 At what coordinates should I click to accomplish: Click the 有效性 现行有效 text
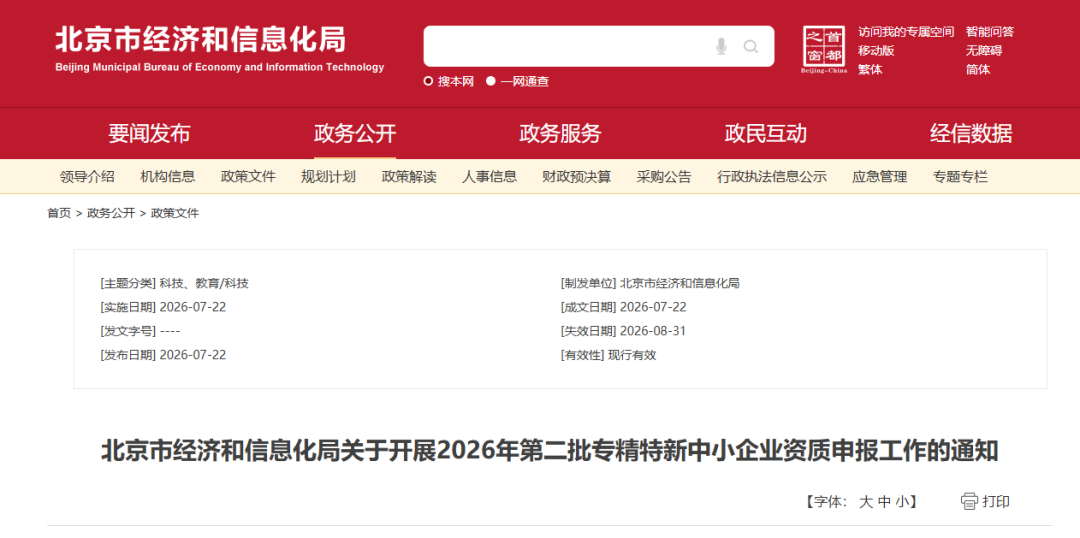tap(608, 355)
